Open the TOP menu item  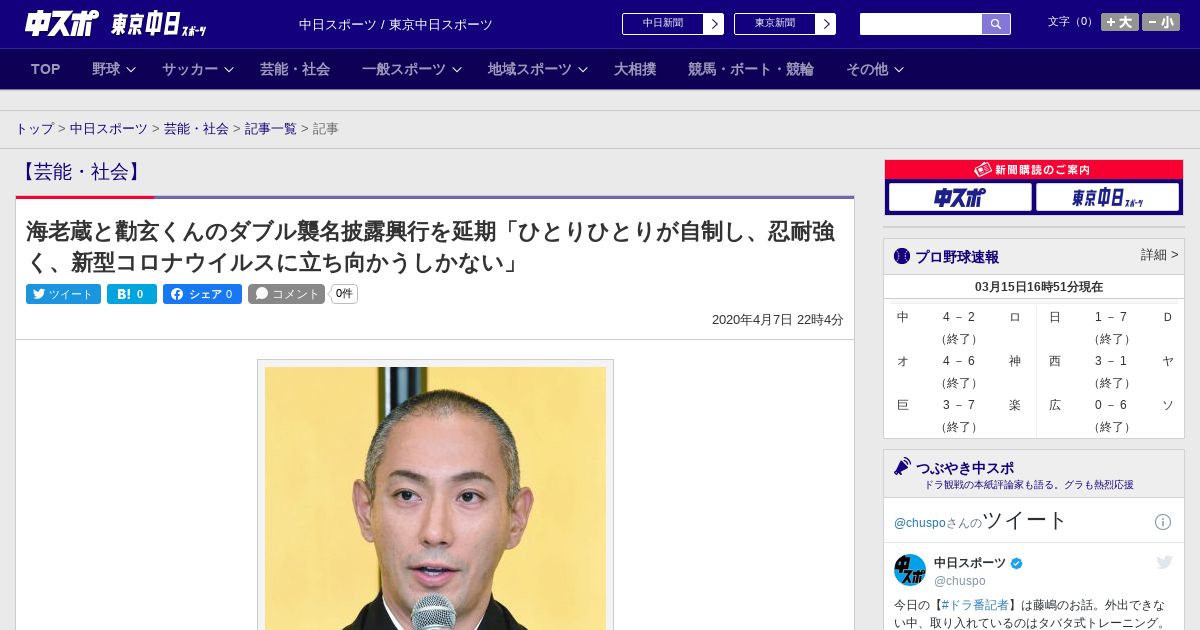click(45, 69)
